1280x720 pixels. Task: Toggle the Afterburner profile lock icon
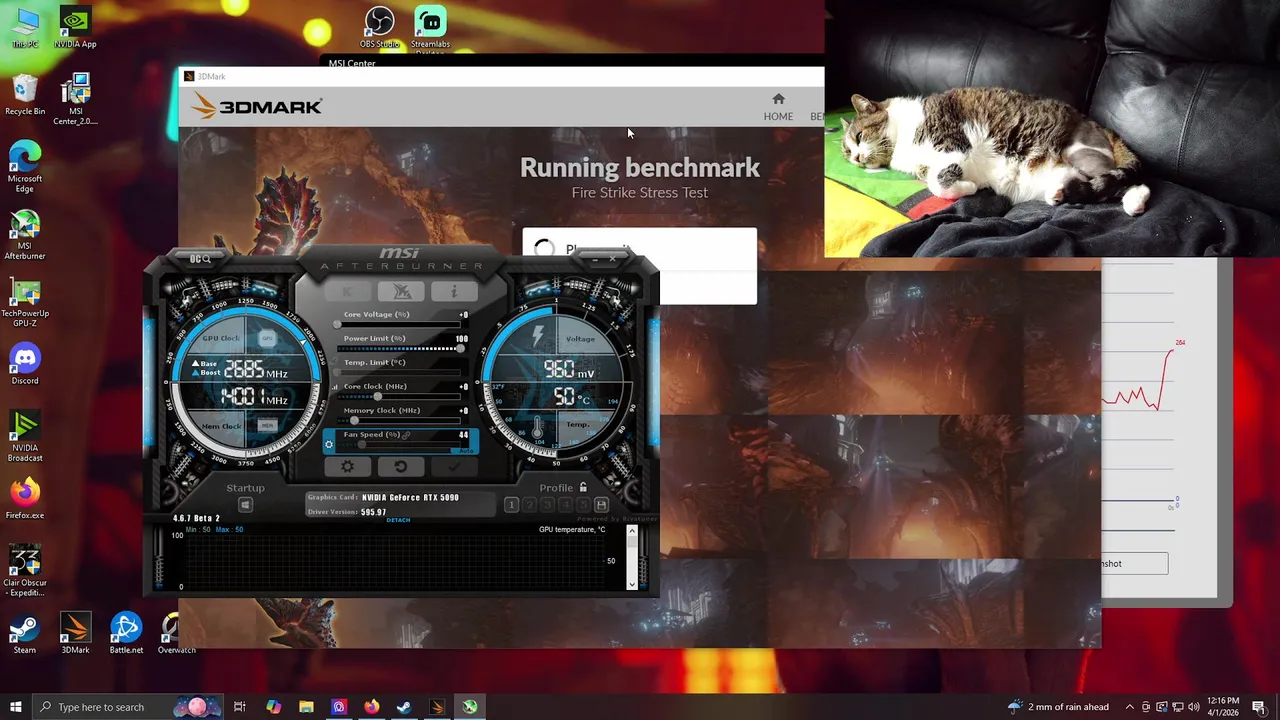[583, 487]
